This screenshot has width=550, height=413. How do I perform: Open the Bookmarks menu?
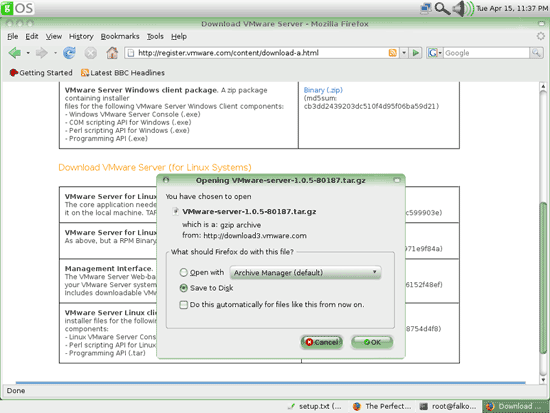[120, 36]
